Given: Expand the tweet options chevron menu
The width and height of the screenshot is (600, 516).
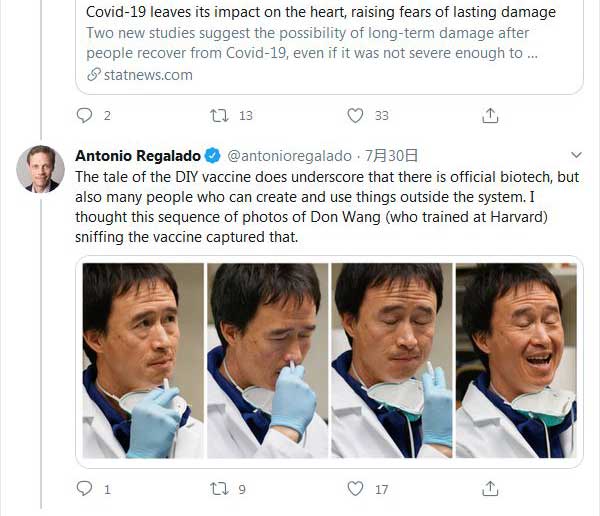Looking at the screenshot, I should (x=576, y=156).
